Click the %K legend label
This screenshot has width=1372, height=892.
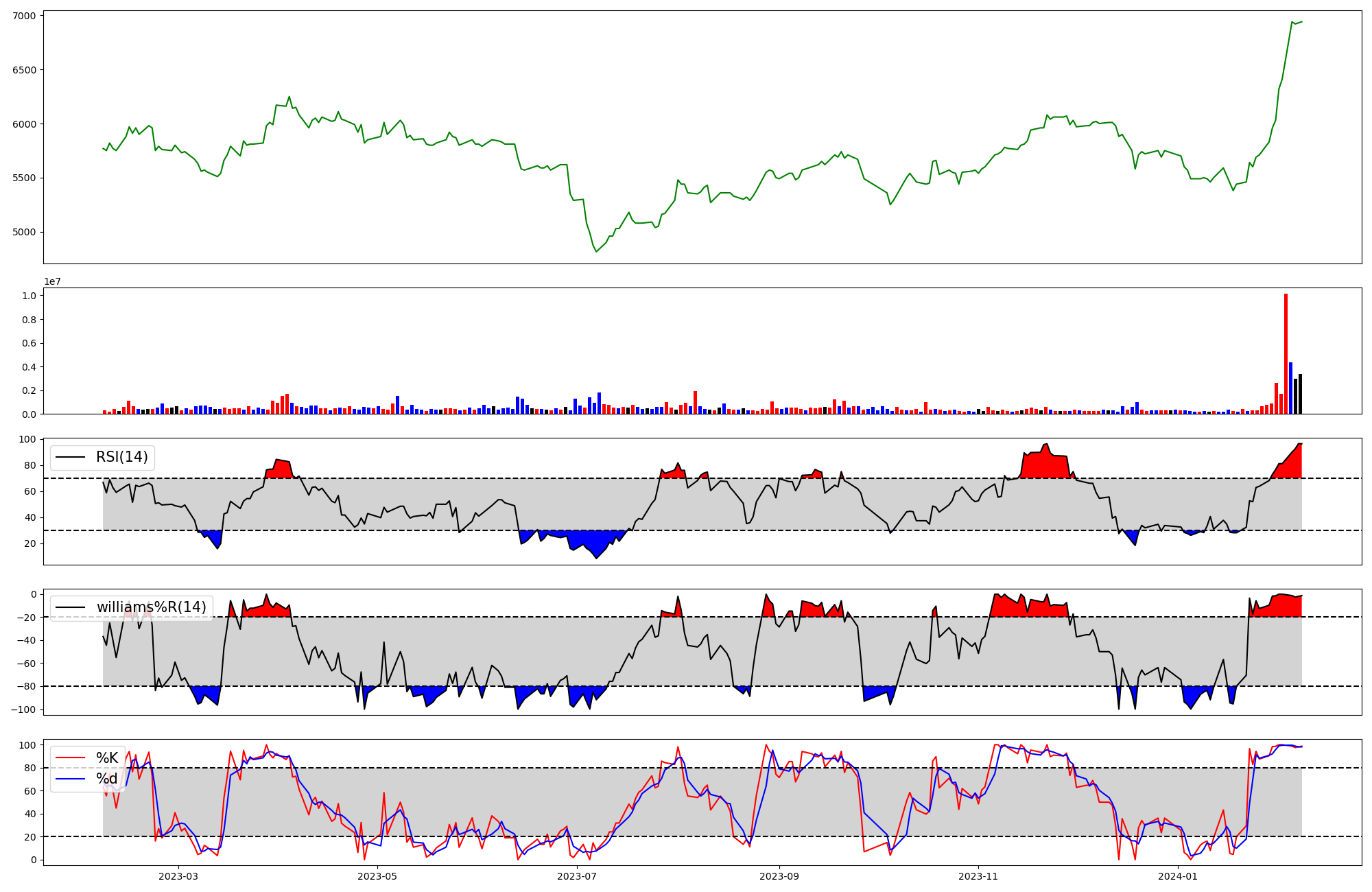coord(107,758)
